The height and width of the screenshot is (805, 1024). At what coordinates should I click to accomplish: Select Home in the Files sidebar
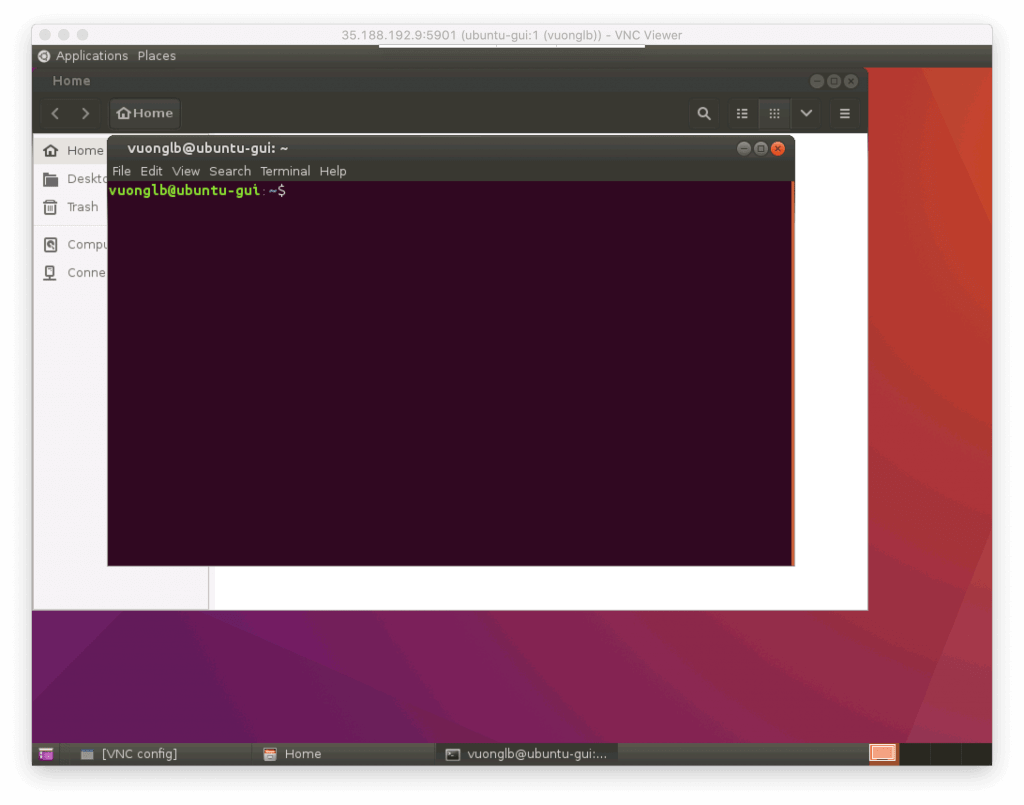coord(71,151)
